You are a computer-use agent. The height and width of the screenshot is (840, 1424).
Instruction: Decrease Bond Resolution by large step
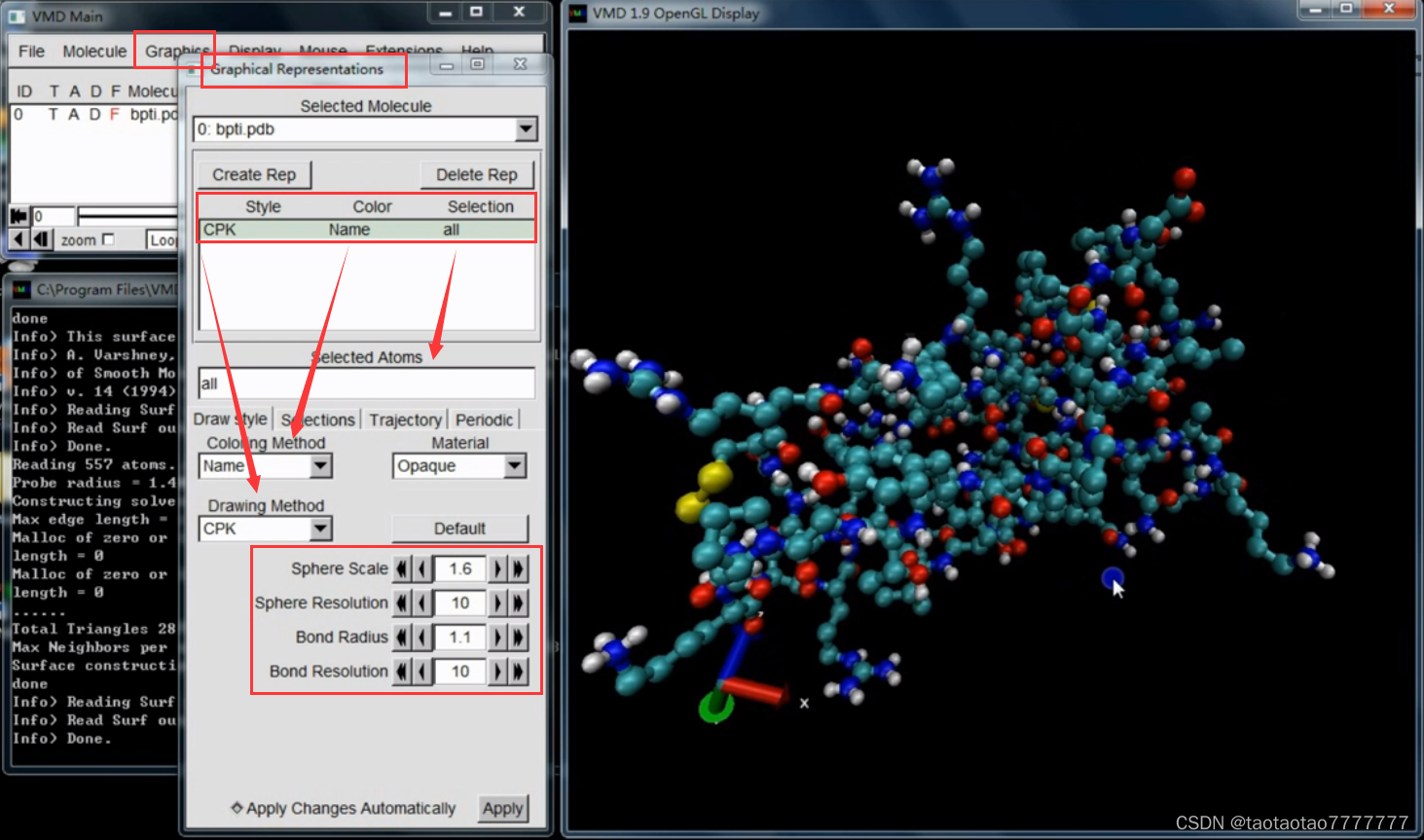(401, 672)
